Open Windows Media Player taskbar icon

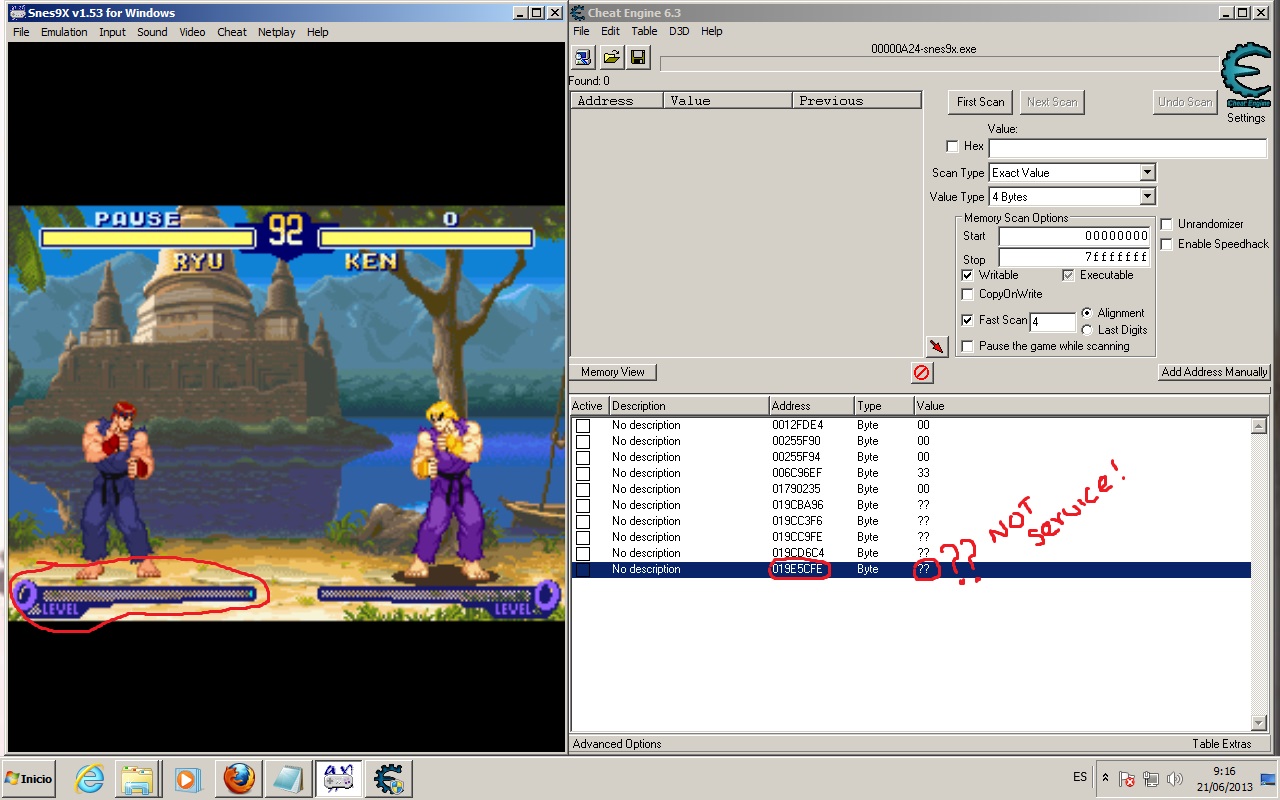tap(187, 778)
